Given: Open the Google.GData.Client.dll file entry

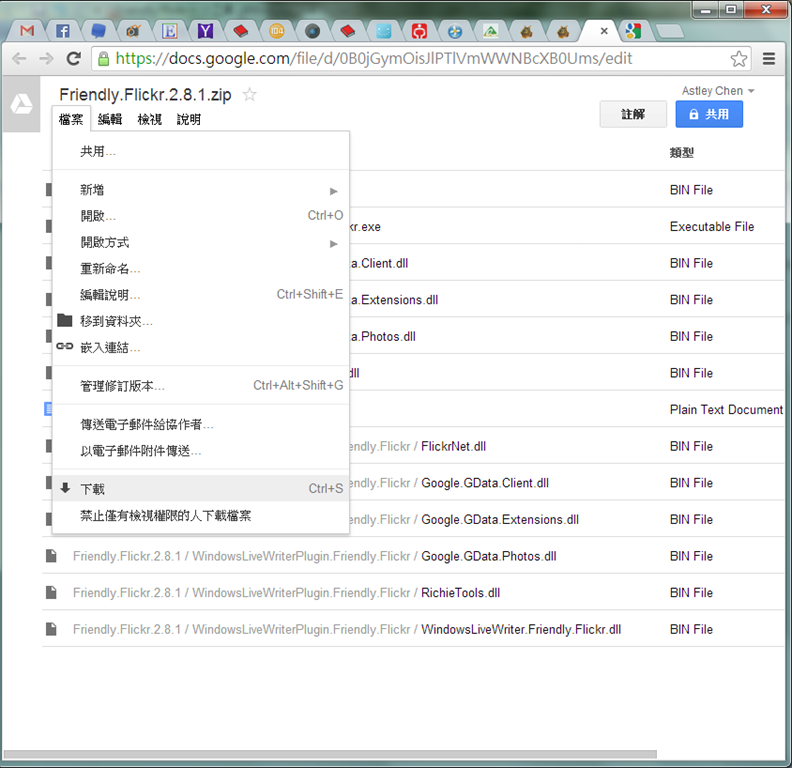Looking at the screenshot, I should pyautogui.click(x=485, y=483).
